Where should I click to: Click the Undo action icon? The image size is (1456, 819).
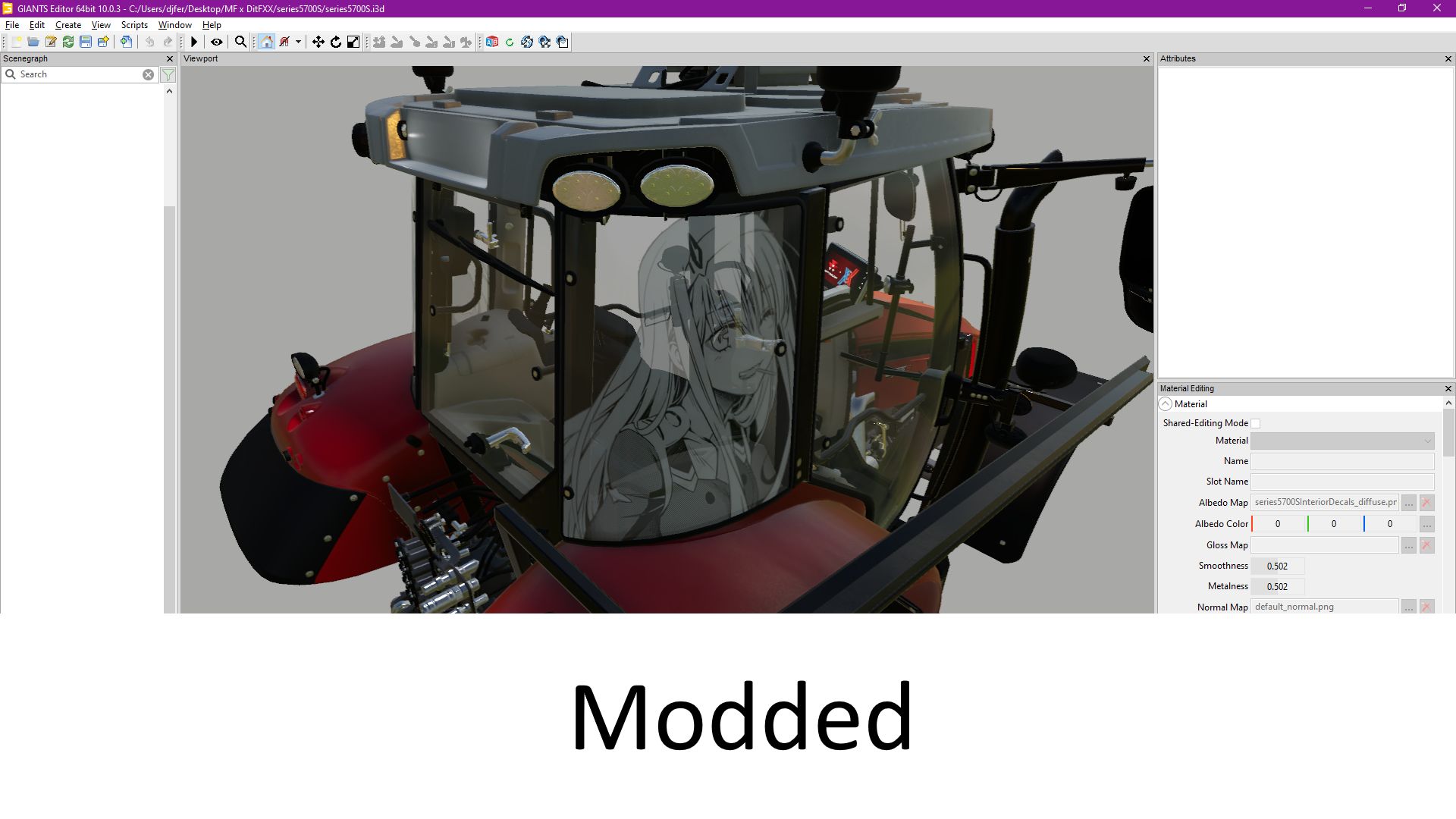[x=148, y=41]
